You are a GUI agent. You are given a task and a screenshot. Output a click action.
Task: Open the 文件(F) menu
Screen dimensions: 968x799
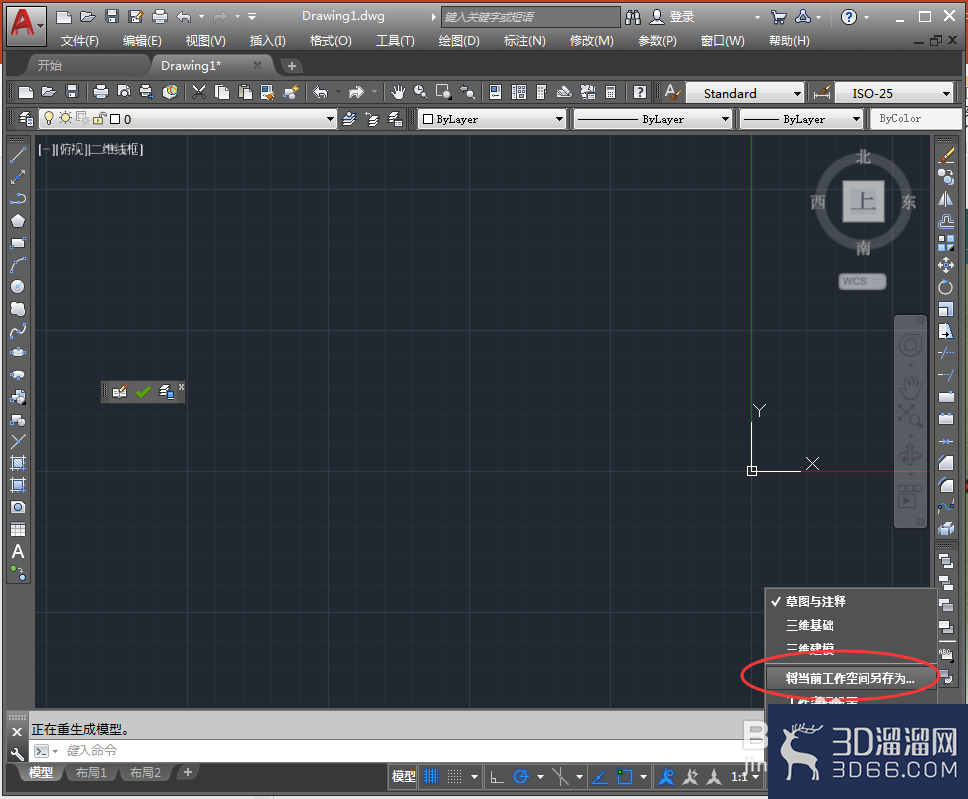point(80,41)
